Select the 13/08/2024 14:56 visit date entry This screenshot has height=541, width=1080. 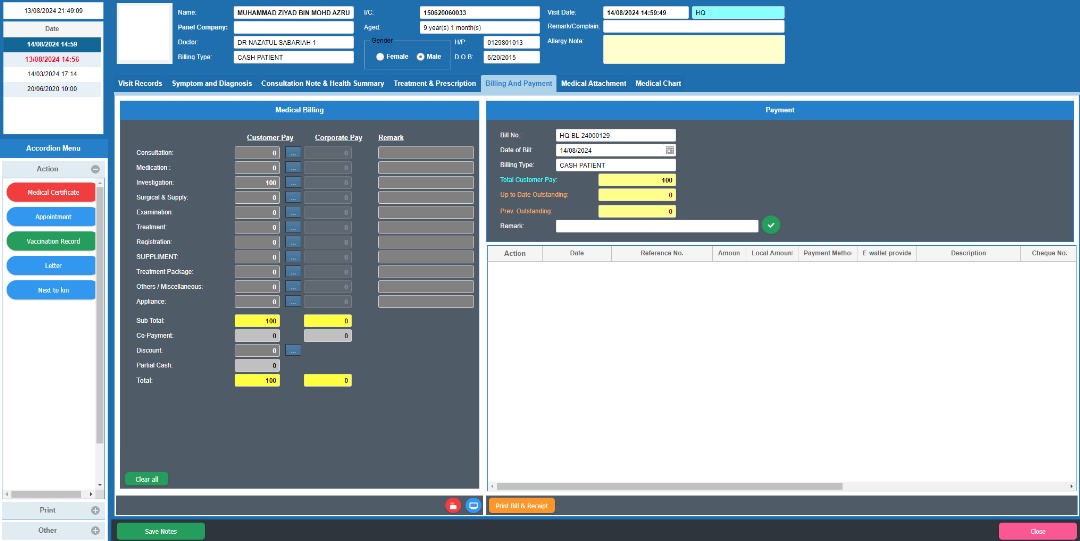tap(52, 59)
